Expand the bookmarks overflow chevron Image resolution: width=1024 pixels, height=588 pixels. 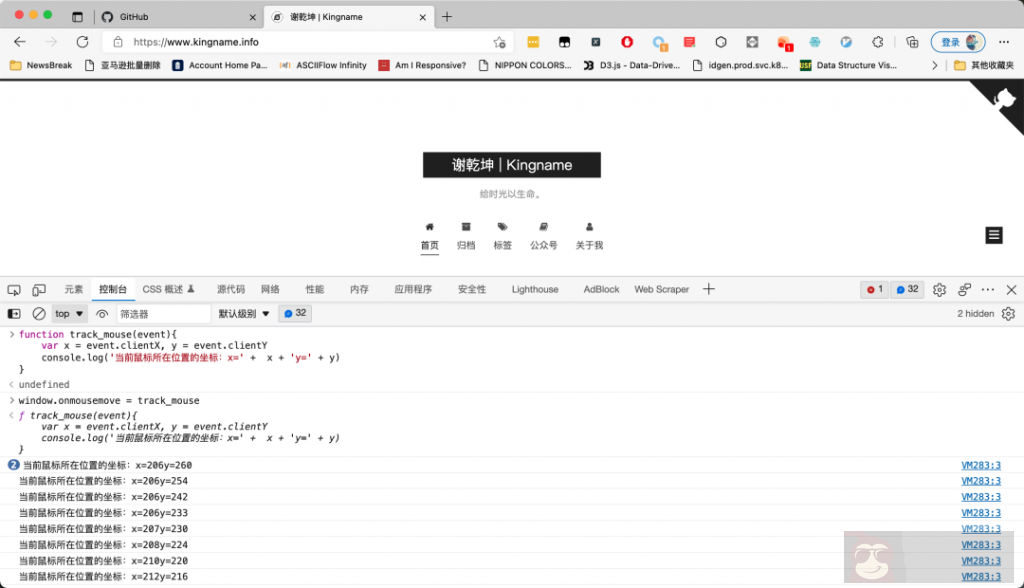coord(935,65)
